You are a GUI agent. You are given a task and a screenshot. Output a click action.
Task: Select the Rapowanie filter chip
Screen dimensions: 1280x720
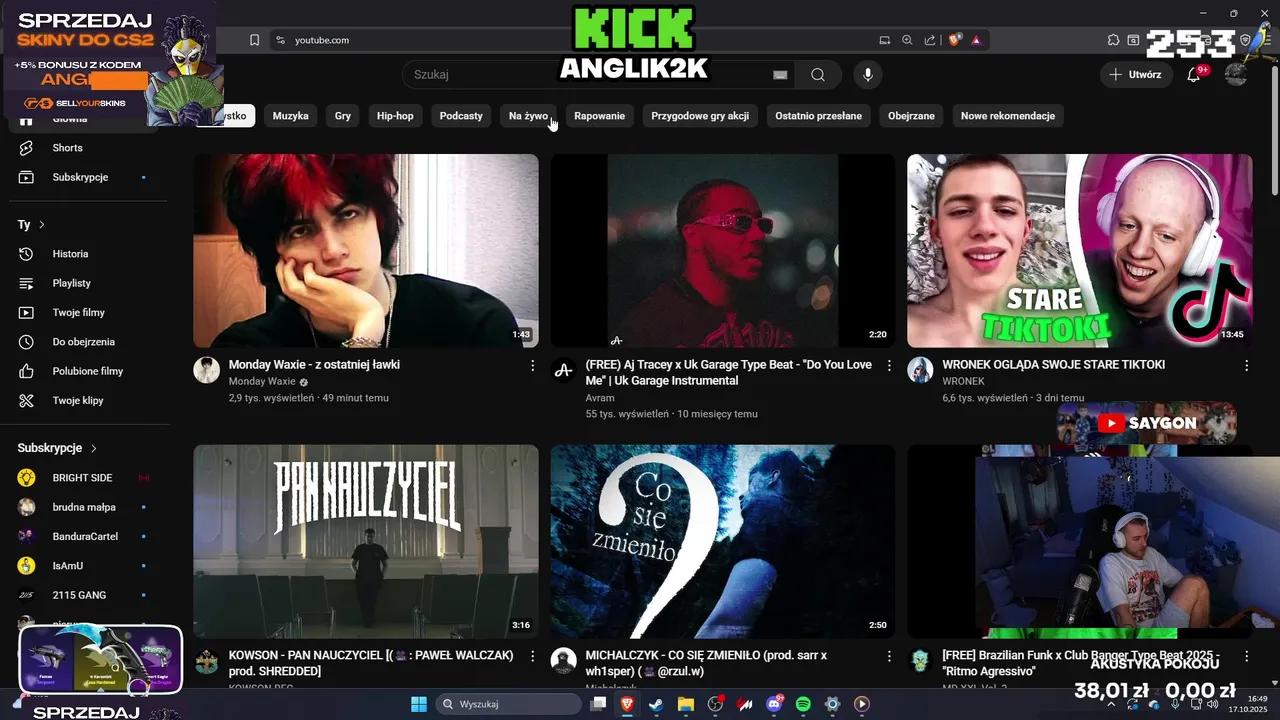[600, 116]
